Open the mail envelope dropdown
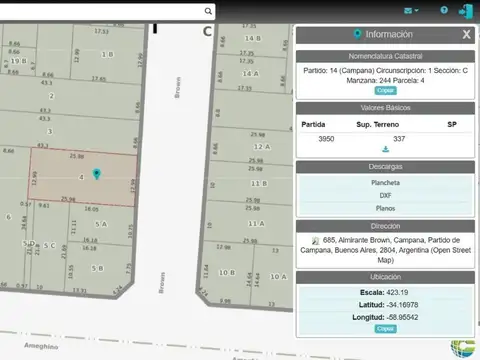This screenshot has width=480, height=360. pos(411,11)
